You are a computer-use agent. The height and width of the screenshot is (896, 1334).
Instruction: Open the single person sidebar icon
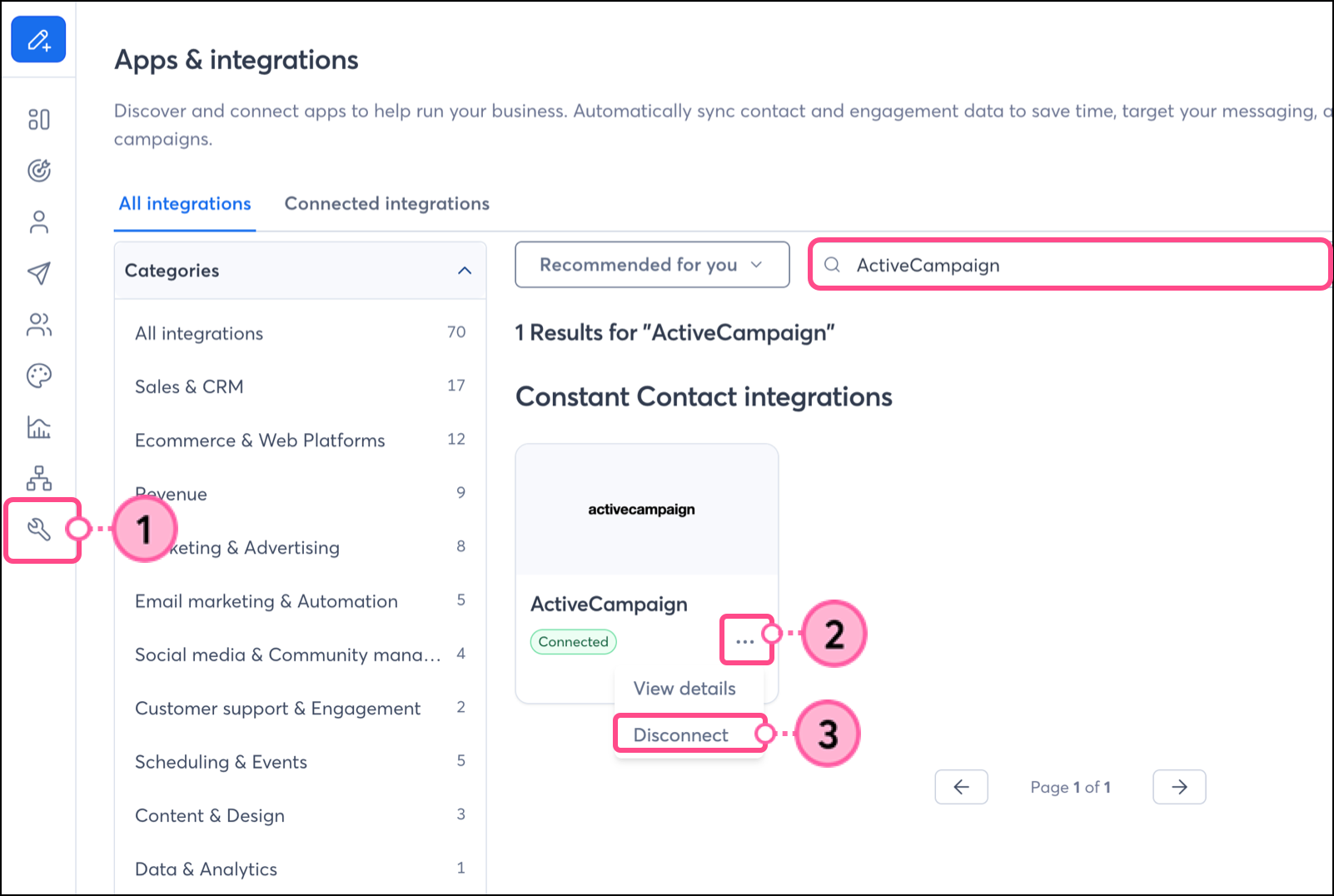tap(38, 222)
